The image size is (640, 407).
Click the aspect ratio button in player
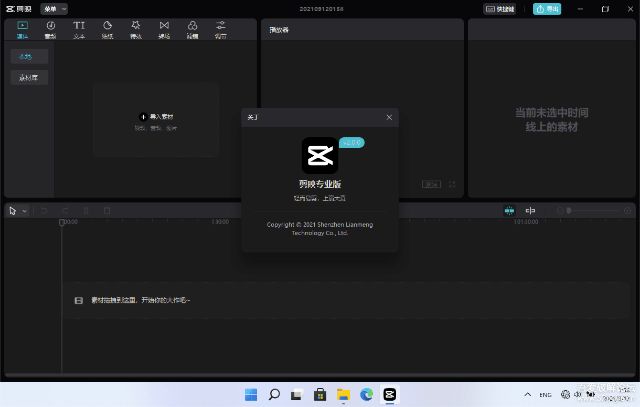(x=431, y=185)
